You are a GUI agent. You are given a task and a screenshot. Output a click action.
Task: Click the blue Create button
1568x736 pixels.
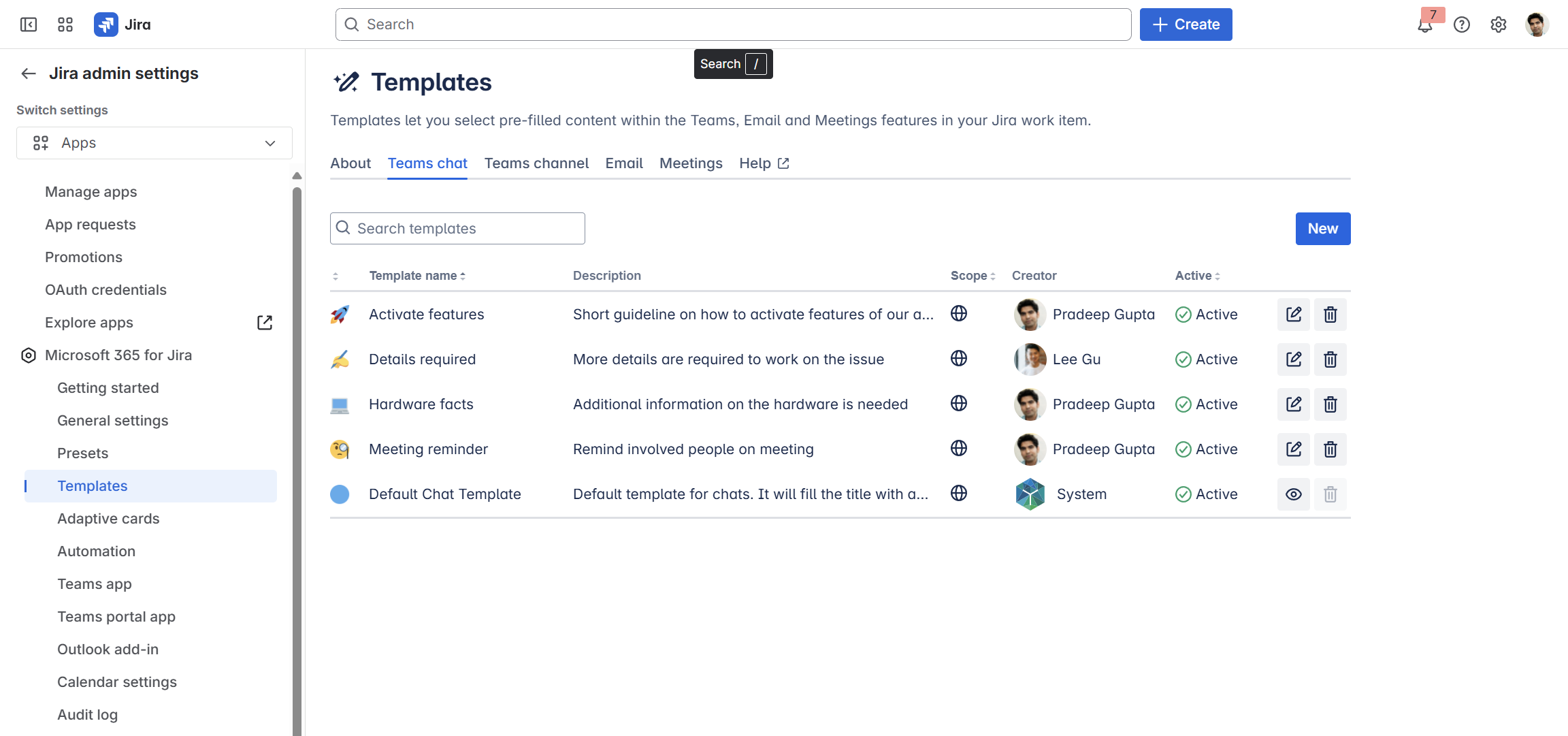[x=1186, y=25]
